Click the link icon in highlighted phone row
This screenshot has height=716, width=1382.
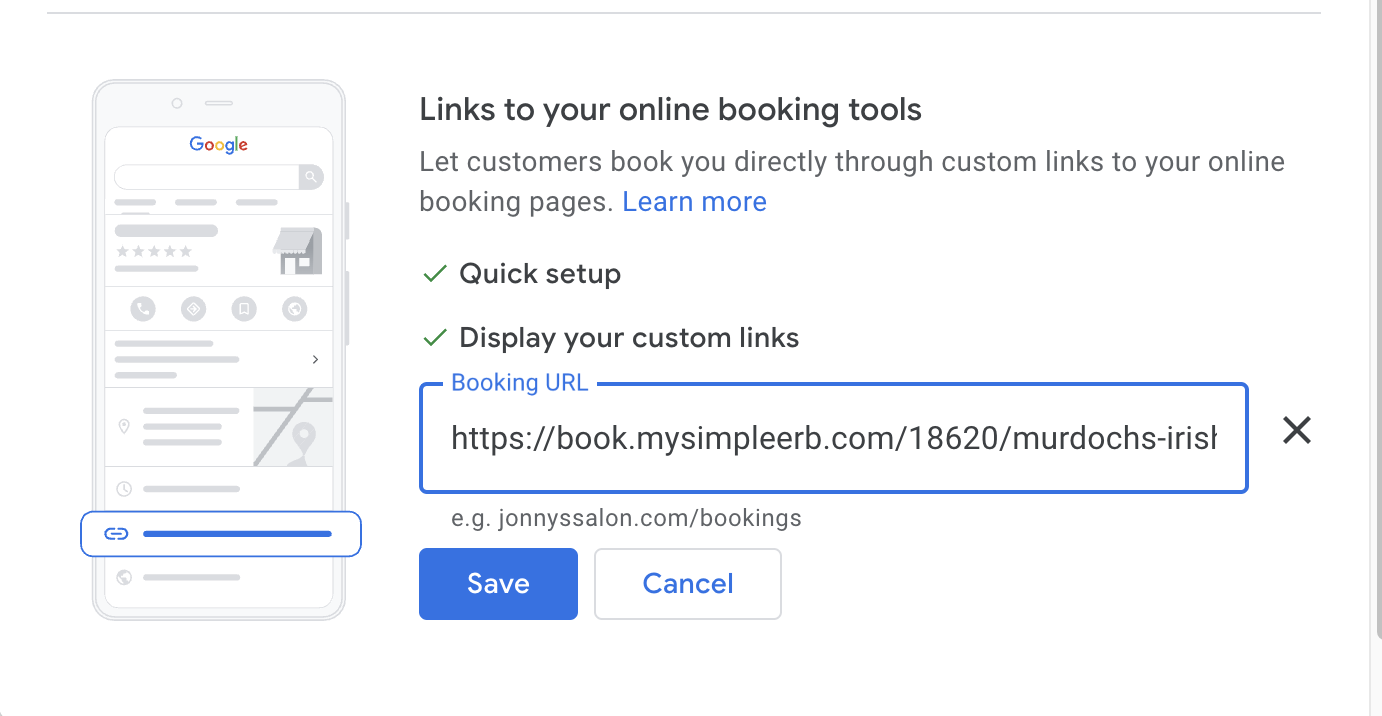point(117,534)
